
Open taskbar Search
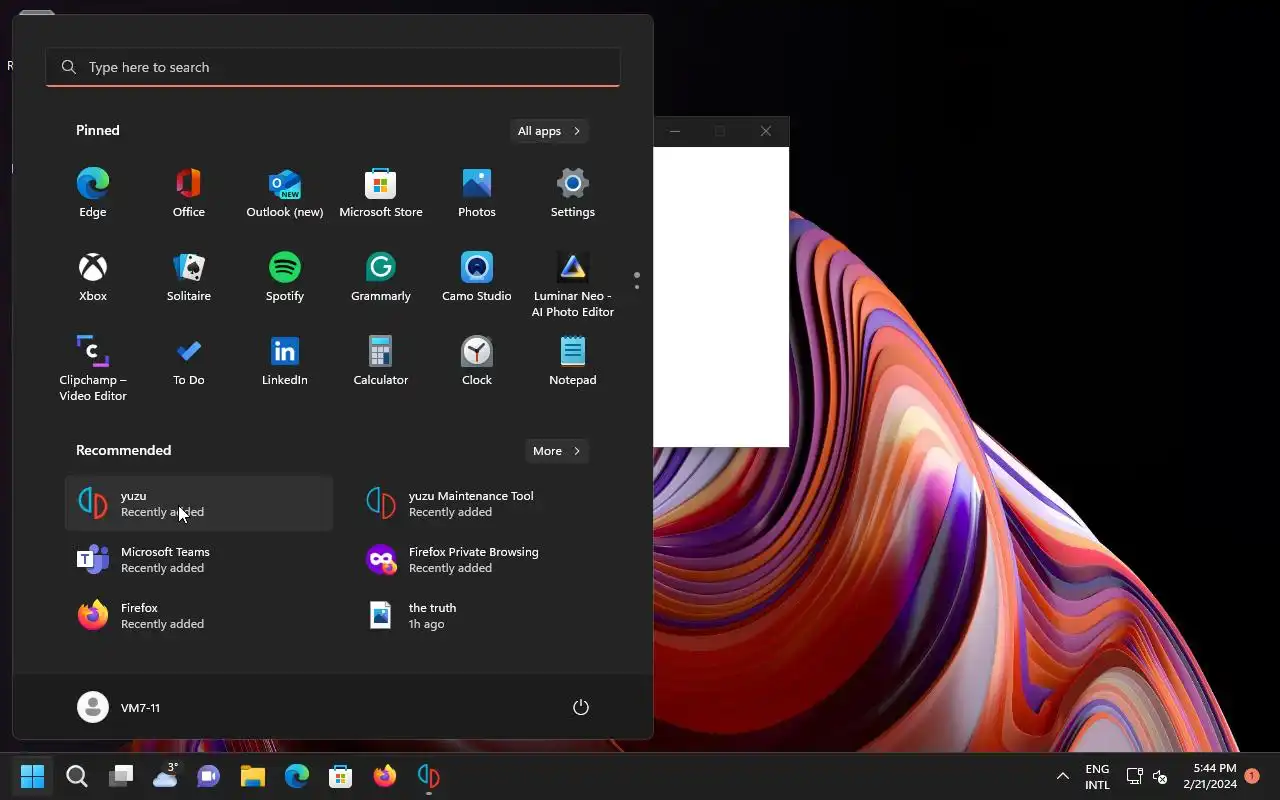tap(77, 776)
